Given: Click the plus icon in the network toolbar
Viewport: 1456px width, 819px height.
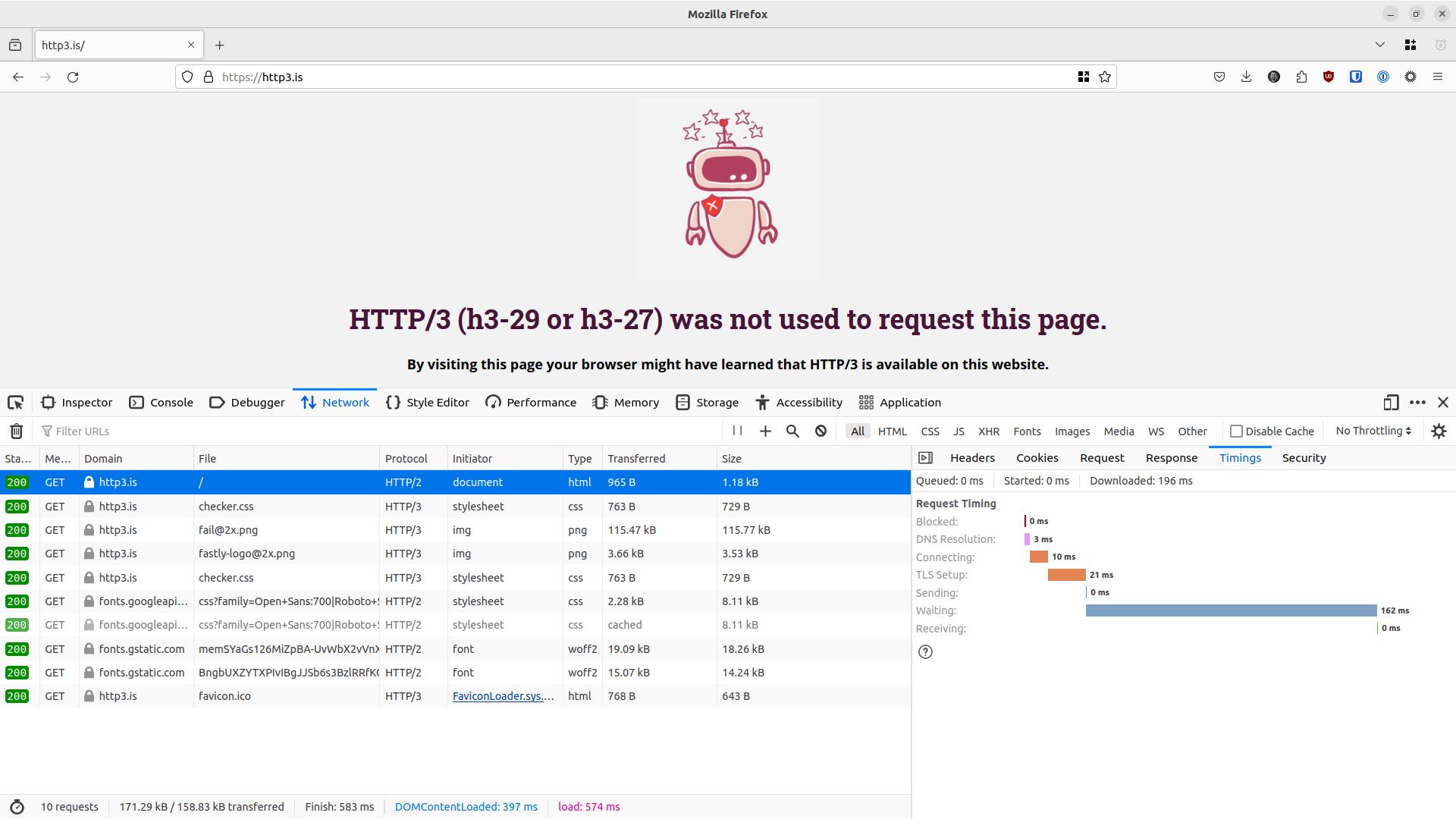Looking at the screenshot, I should (765, 431).
